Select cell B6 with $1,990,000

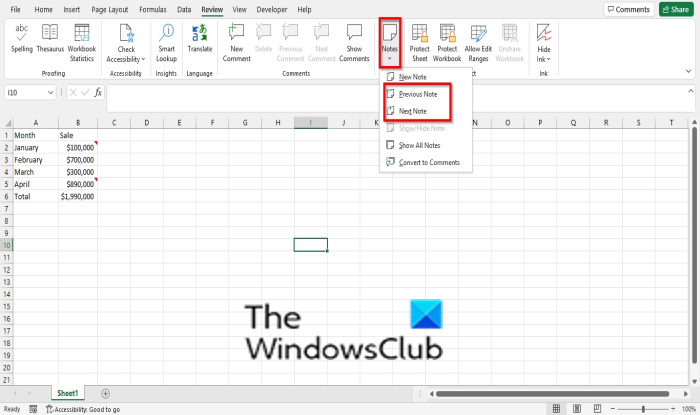point(78,196)
